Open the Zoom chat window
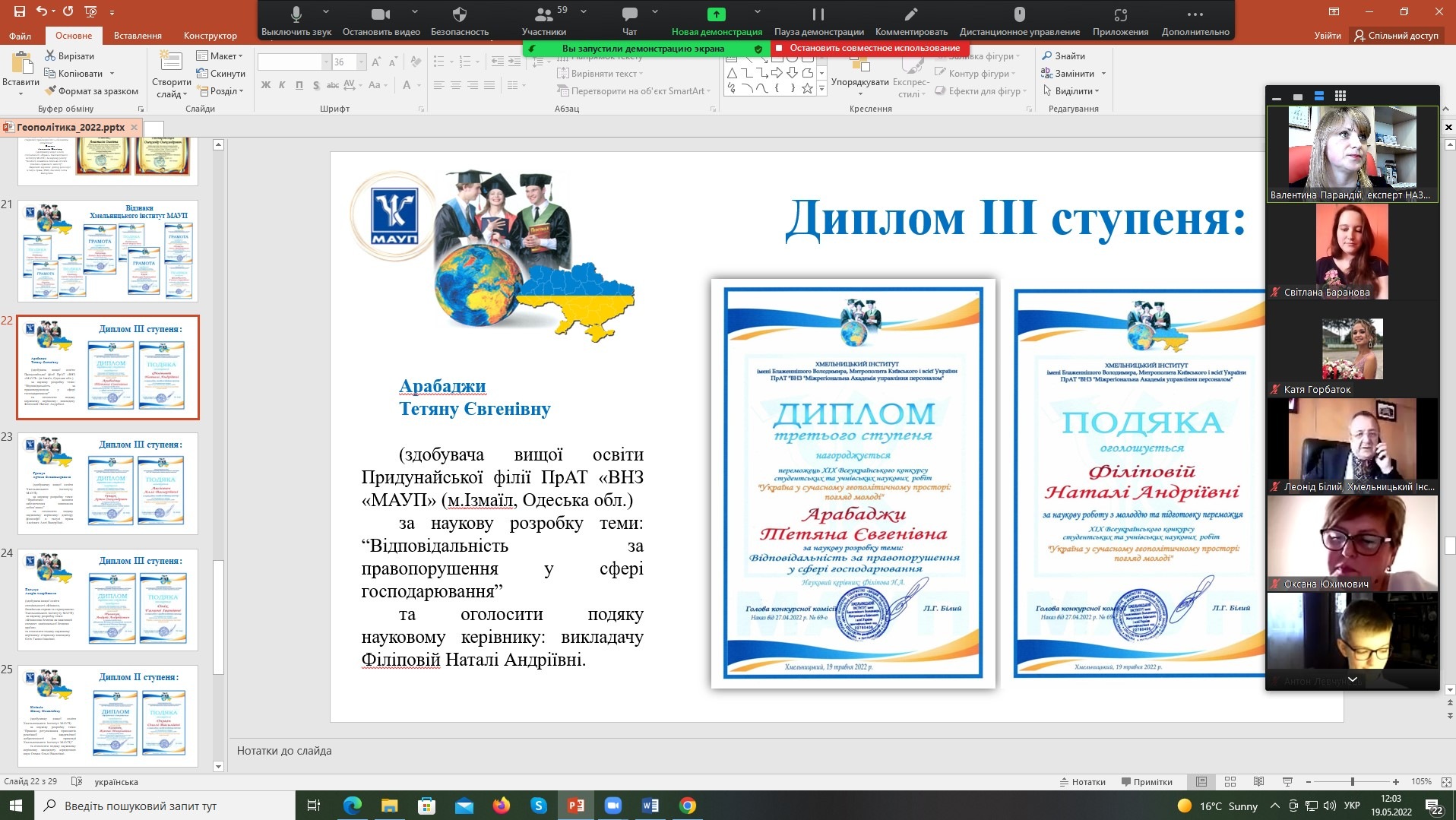 point(629,21)
